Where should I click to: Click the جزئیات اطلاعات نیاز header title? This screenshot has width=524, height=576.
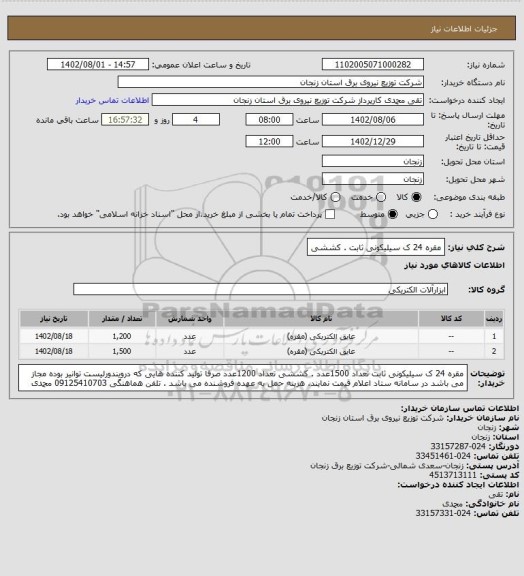pyautogui.click(x=464, y=29)
